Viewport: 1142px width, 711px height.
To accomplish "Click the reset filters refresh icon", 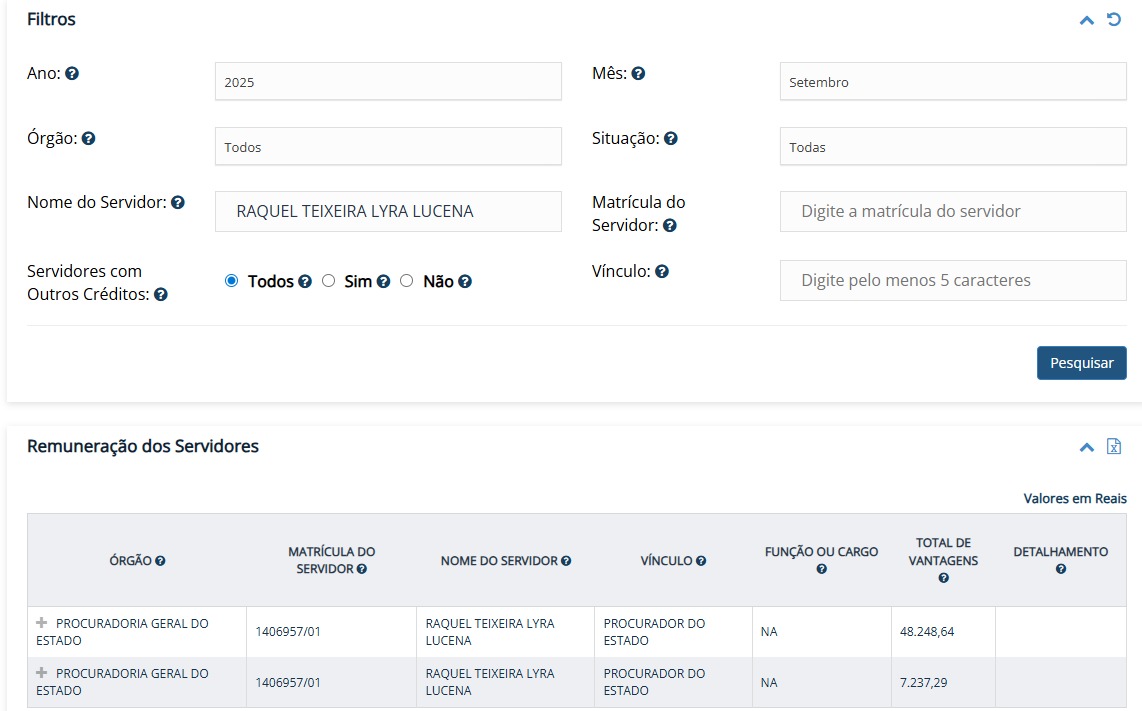I will (1114, 20).
